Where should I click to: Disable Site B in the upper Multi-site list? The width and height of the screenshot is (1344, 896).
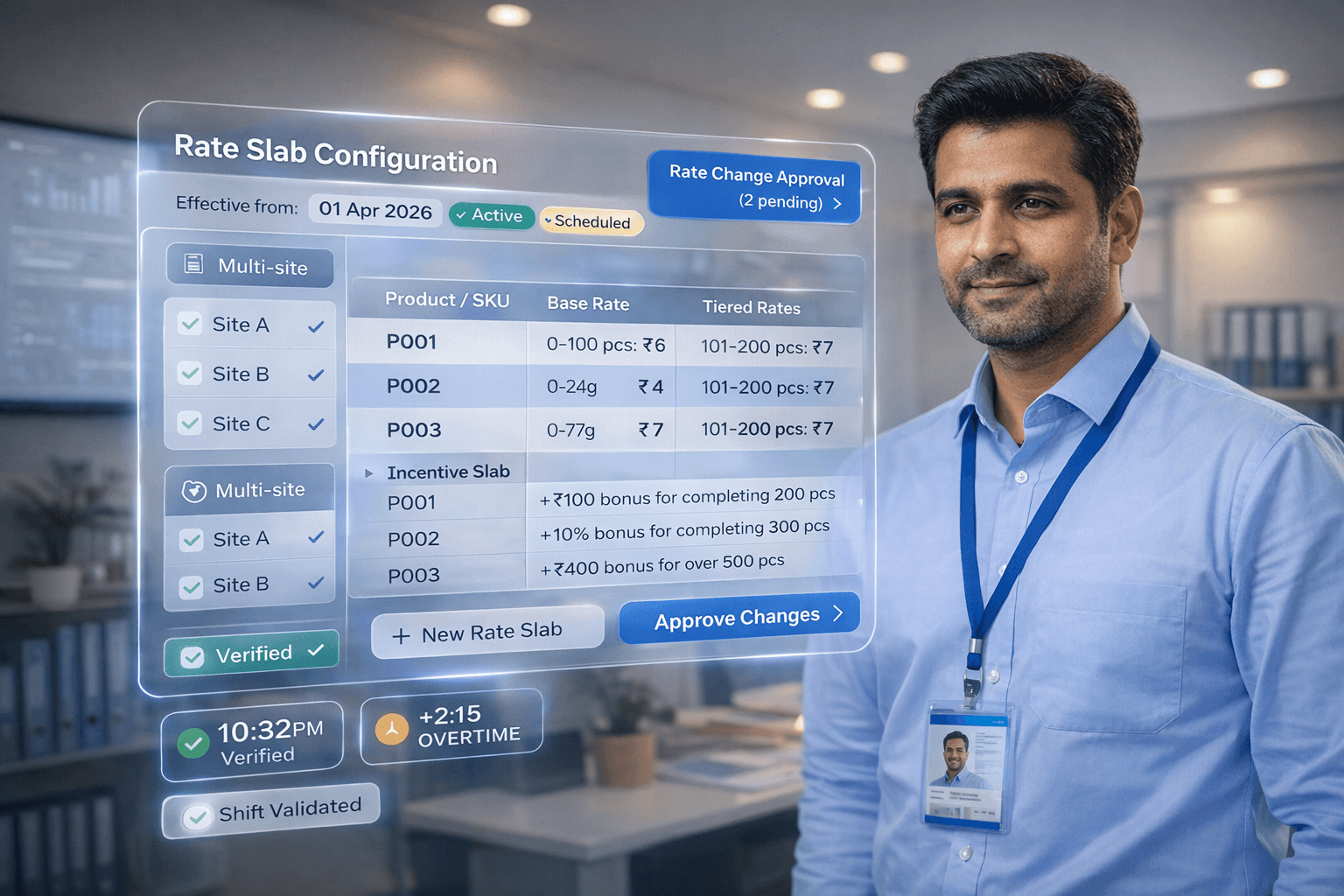[190, 374]
